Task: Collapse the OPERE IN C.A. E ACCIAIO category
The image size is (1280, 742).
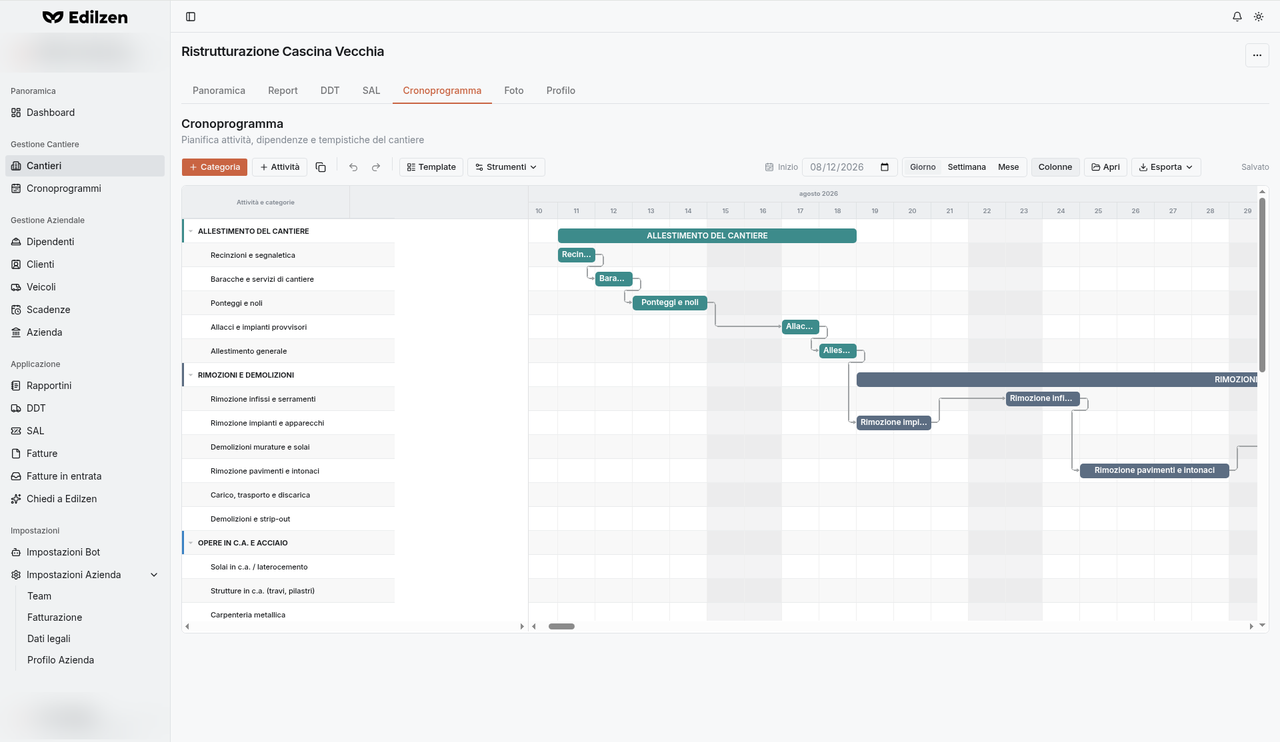Action: (190, 543)
